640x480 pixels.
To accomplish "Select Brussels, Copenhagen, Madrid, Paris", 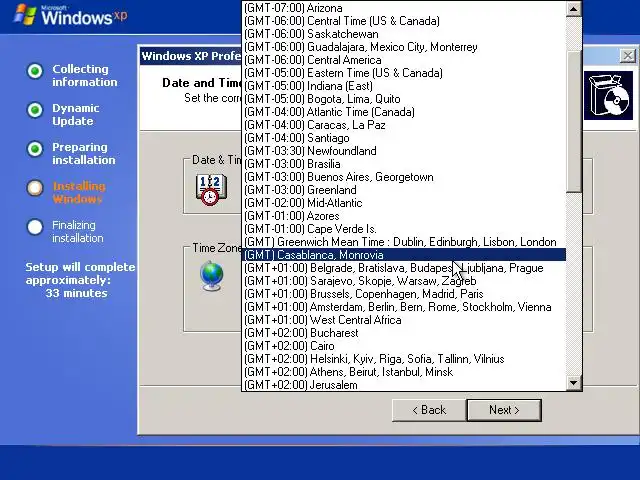I will [404, 294].
